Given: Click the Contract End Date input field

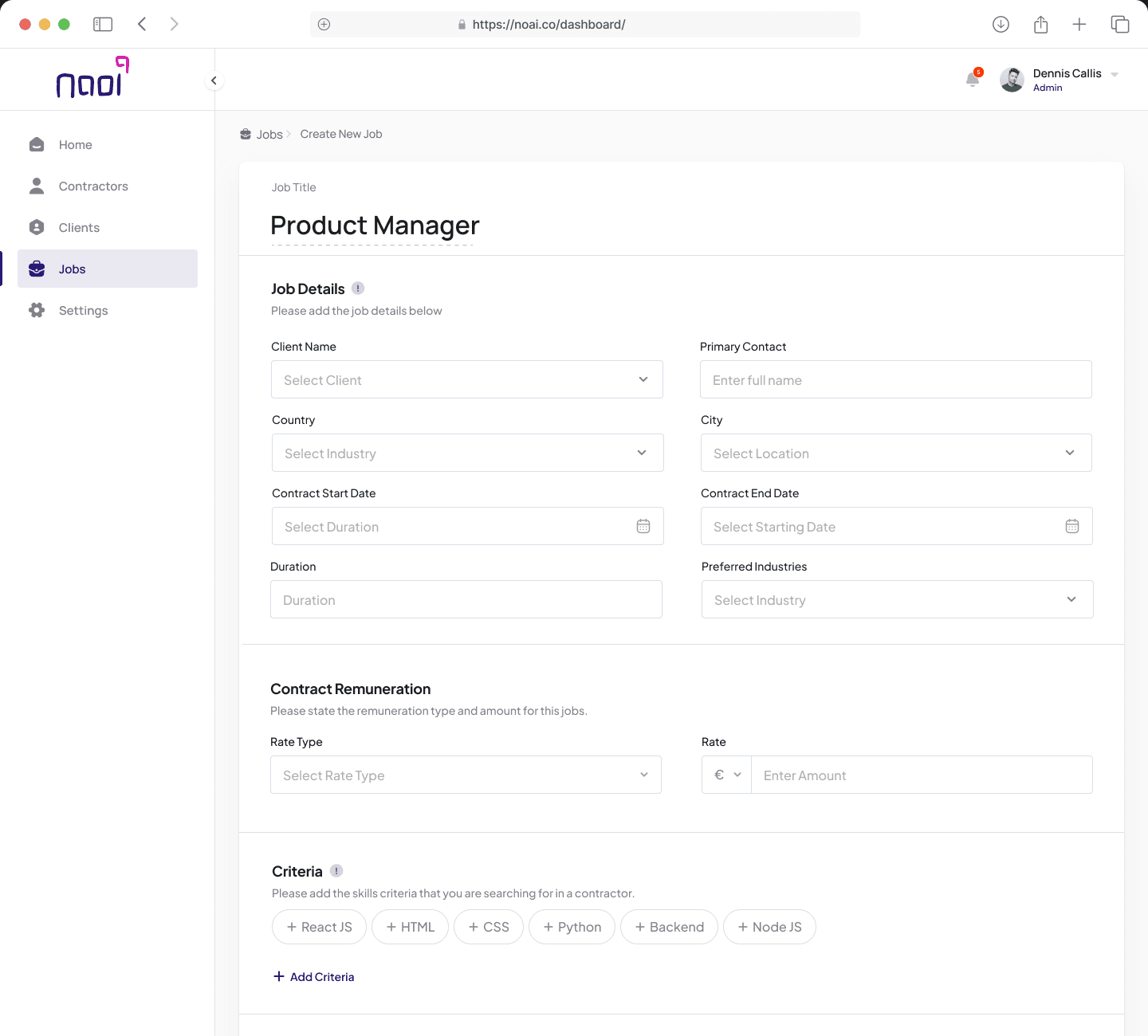Looking at the screenshot, I should 897,526.
